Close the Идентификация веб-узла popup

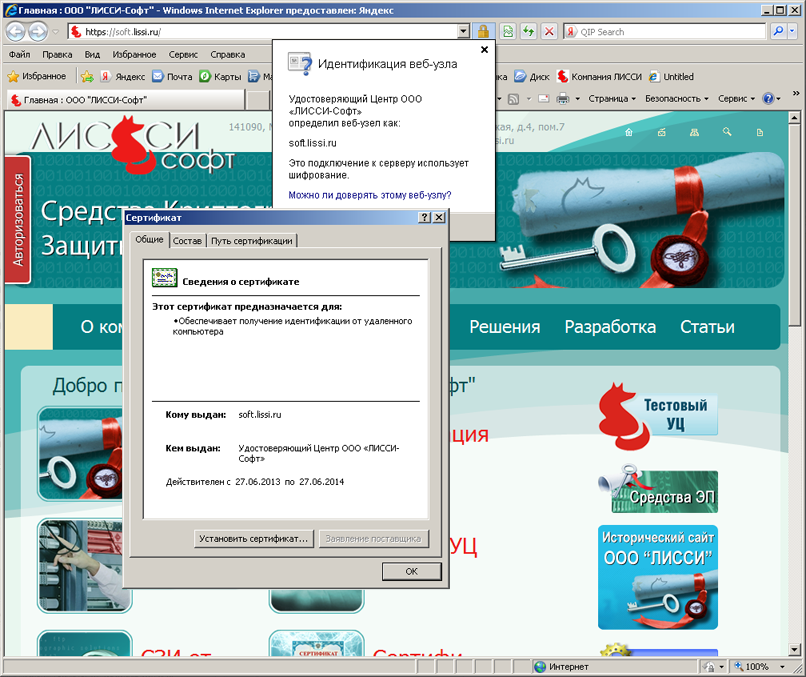484,49
